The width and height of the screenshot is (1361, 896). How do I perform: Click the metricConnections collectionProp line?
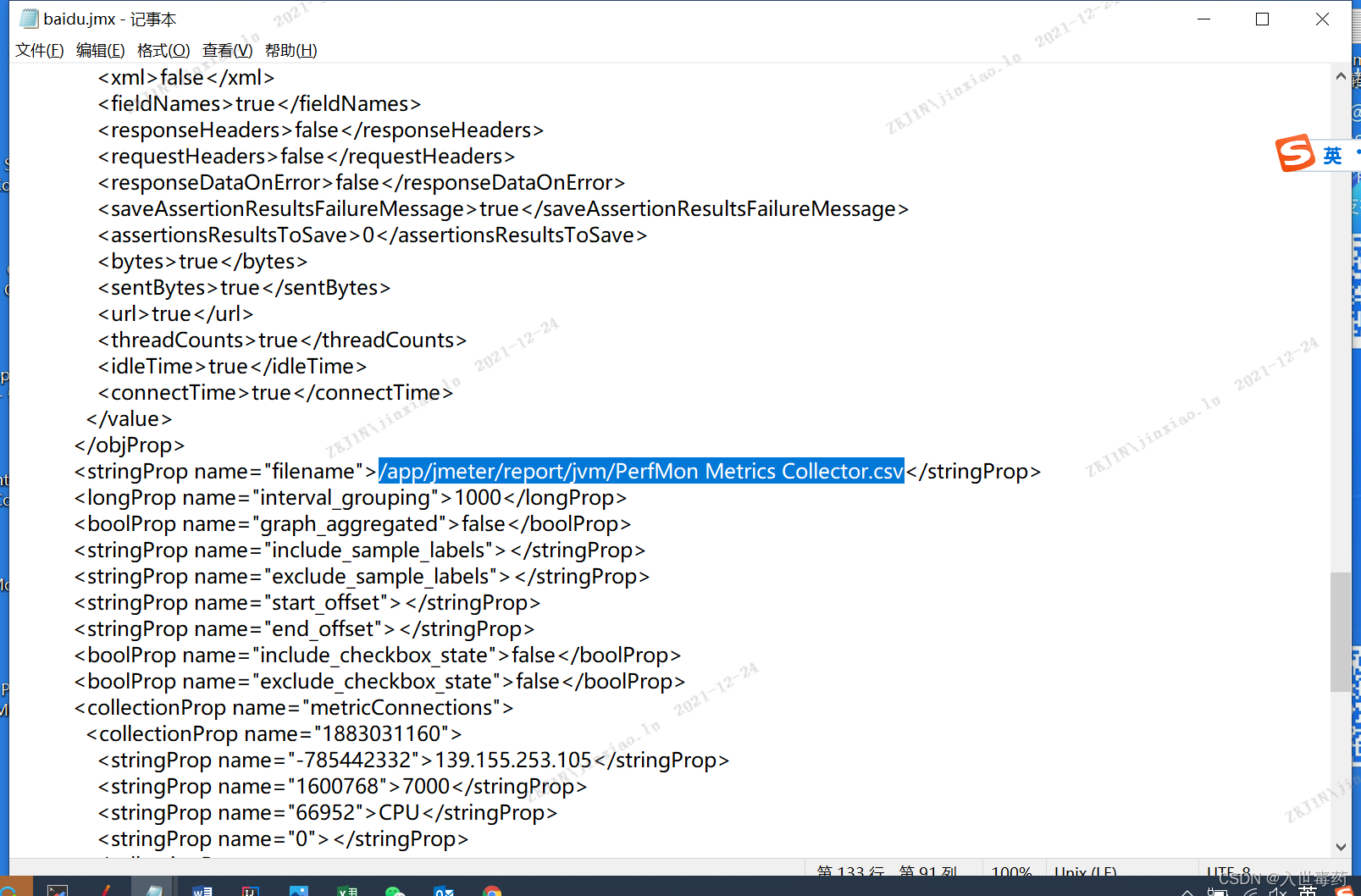[x=294, y=708]
